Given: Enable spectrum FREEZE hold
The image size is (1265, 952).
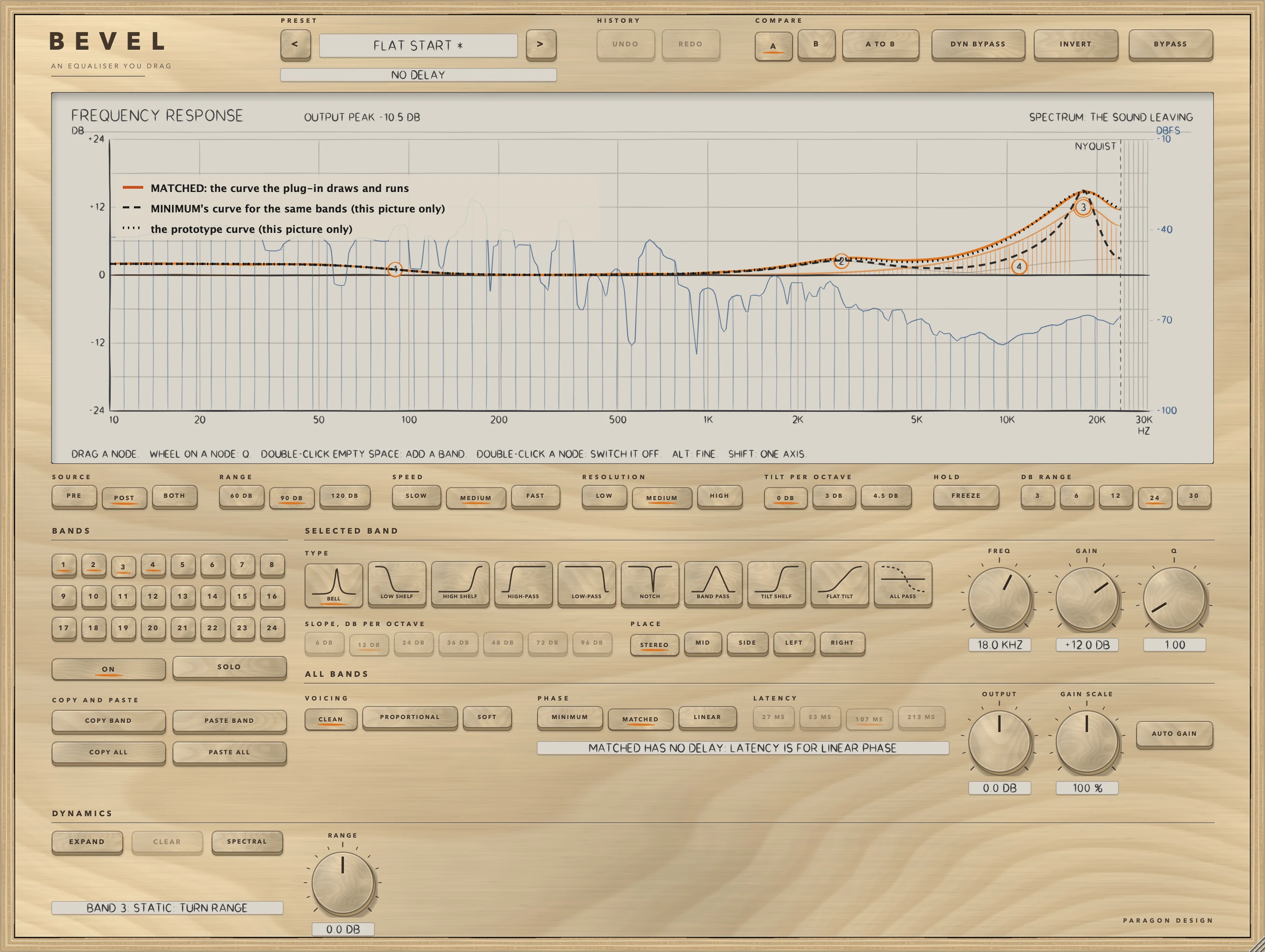Looking at the screenshot, I should [966, 496].
